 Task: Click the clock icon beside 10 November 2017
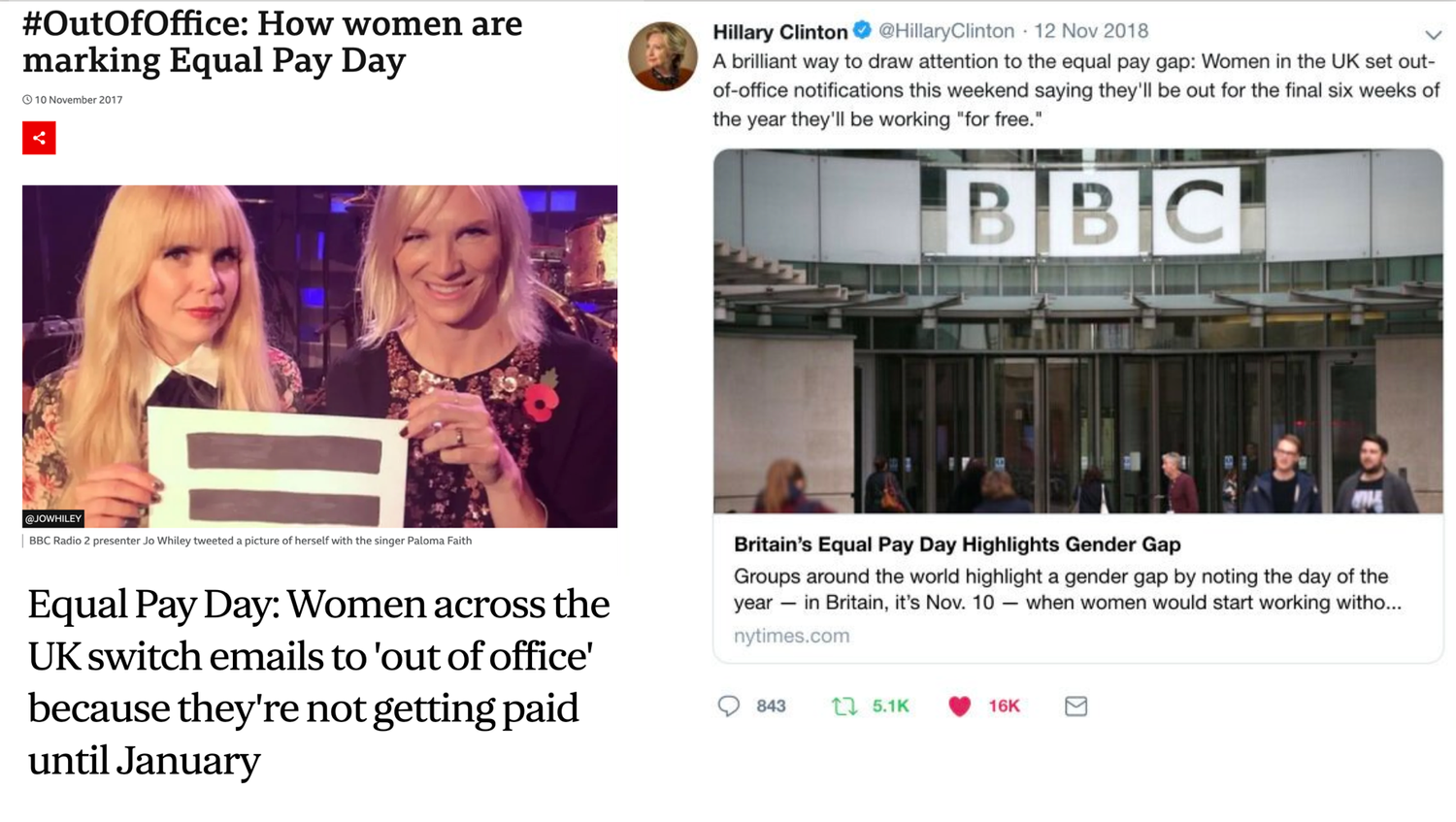point(27,100)
